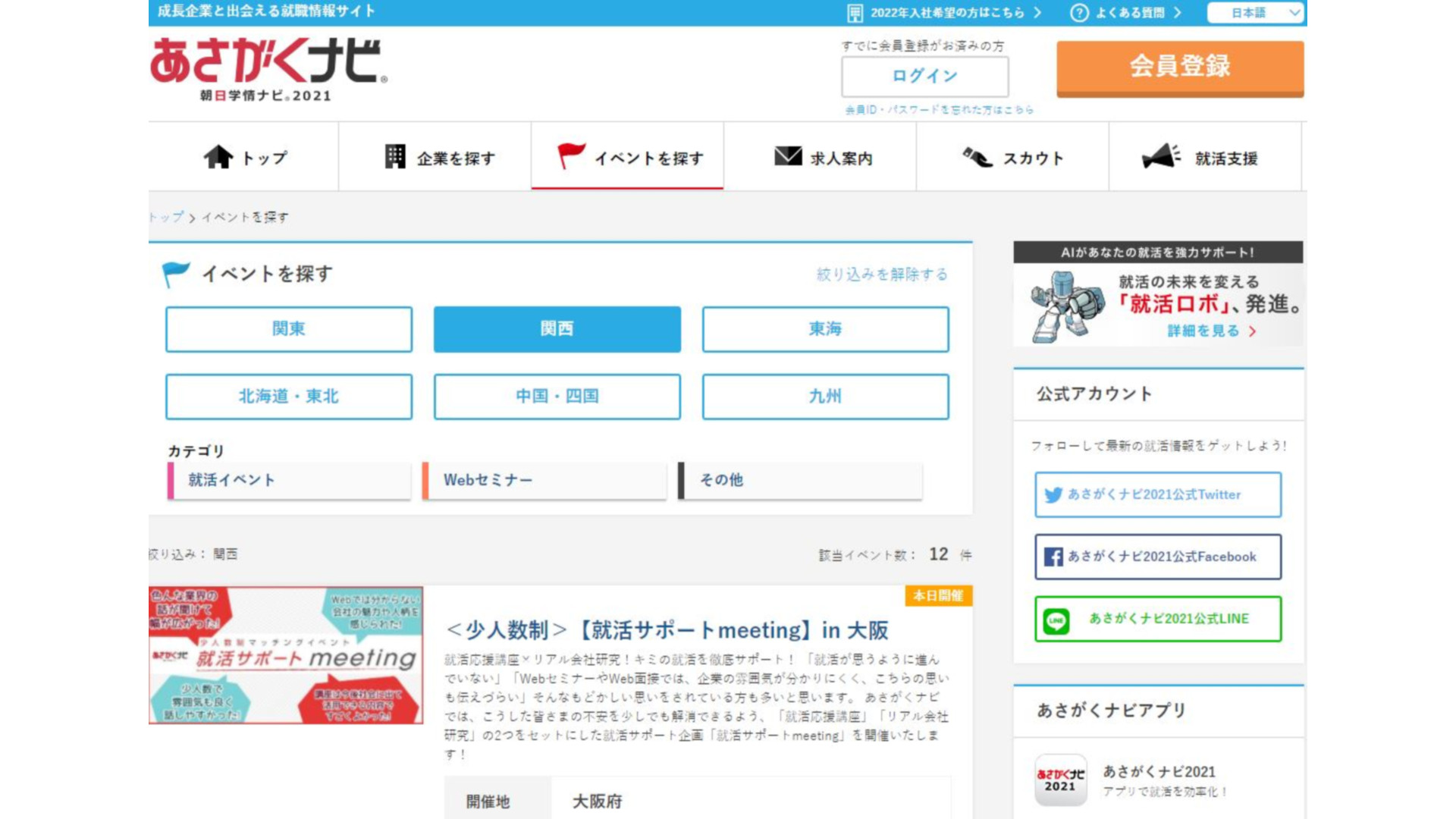The height and width of the screenshot is (819, 1456).
Task: Click the house icon for Top page
Action: click(218, 157)
